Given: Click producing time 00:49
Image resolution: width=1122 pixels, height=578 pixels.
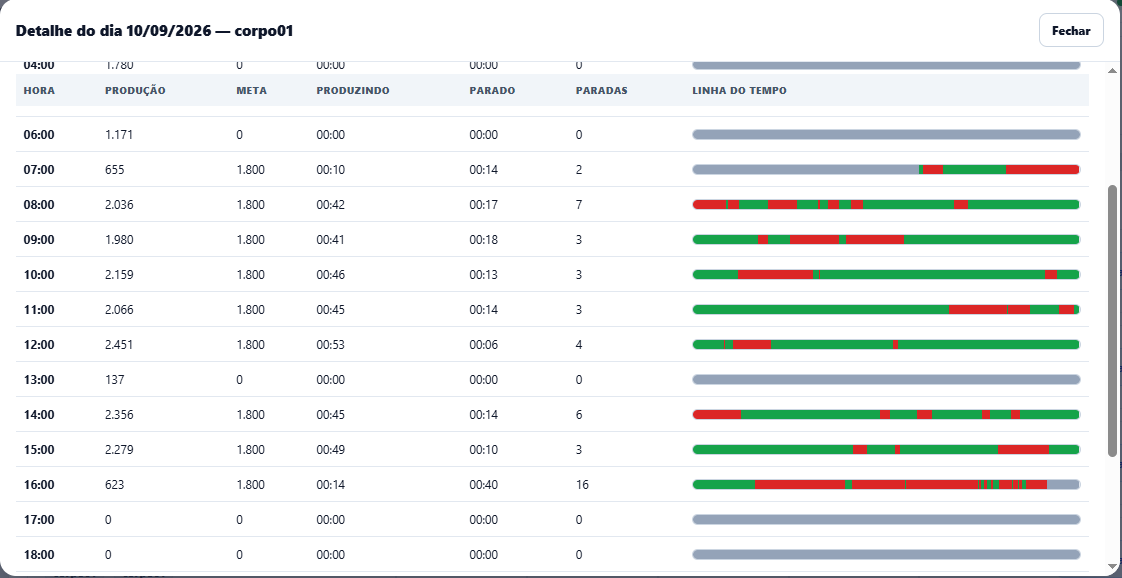Looking at the screenshot, I should pyautogui.click(x=331, y=450).
